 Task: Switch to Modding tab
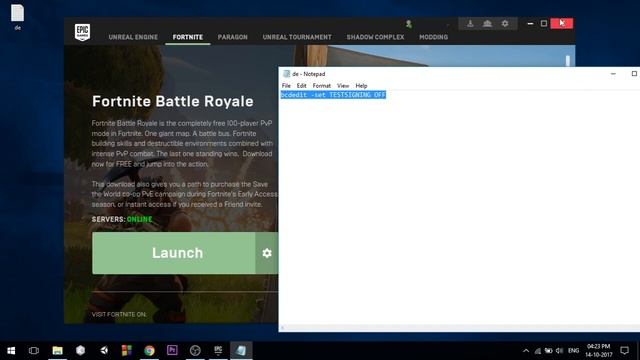coord(433,37)
